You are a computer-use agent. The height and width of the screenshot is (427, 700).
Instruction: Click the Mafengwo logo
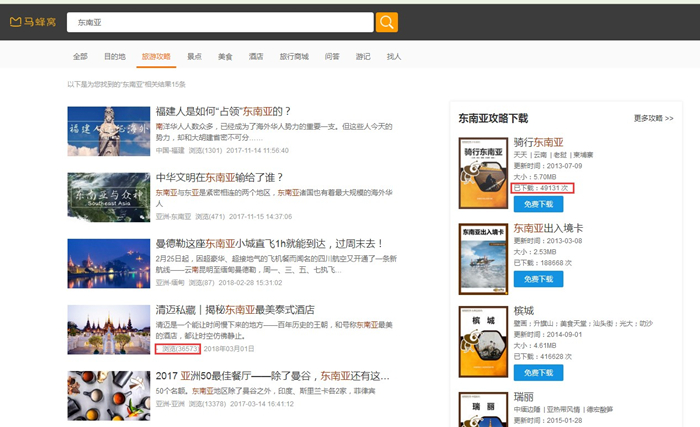click(x=32, y=22)
